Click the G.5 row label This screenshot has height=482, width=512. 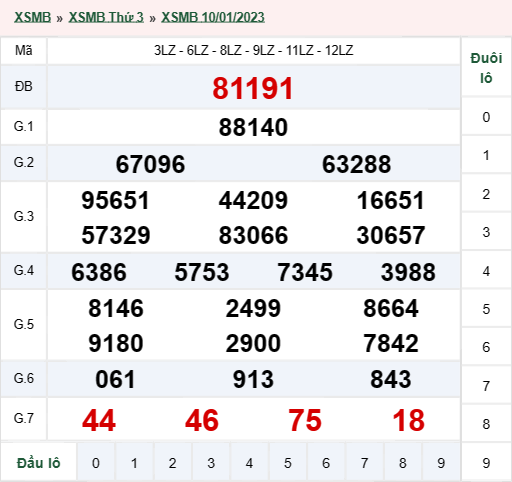pos(24,324)
